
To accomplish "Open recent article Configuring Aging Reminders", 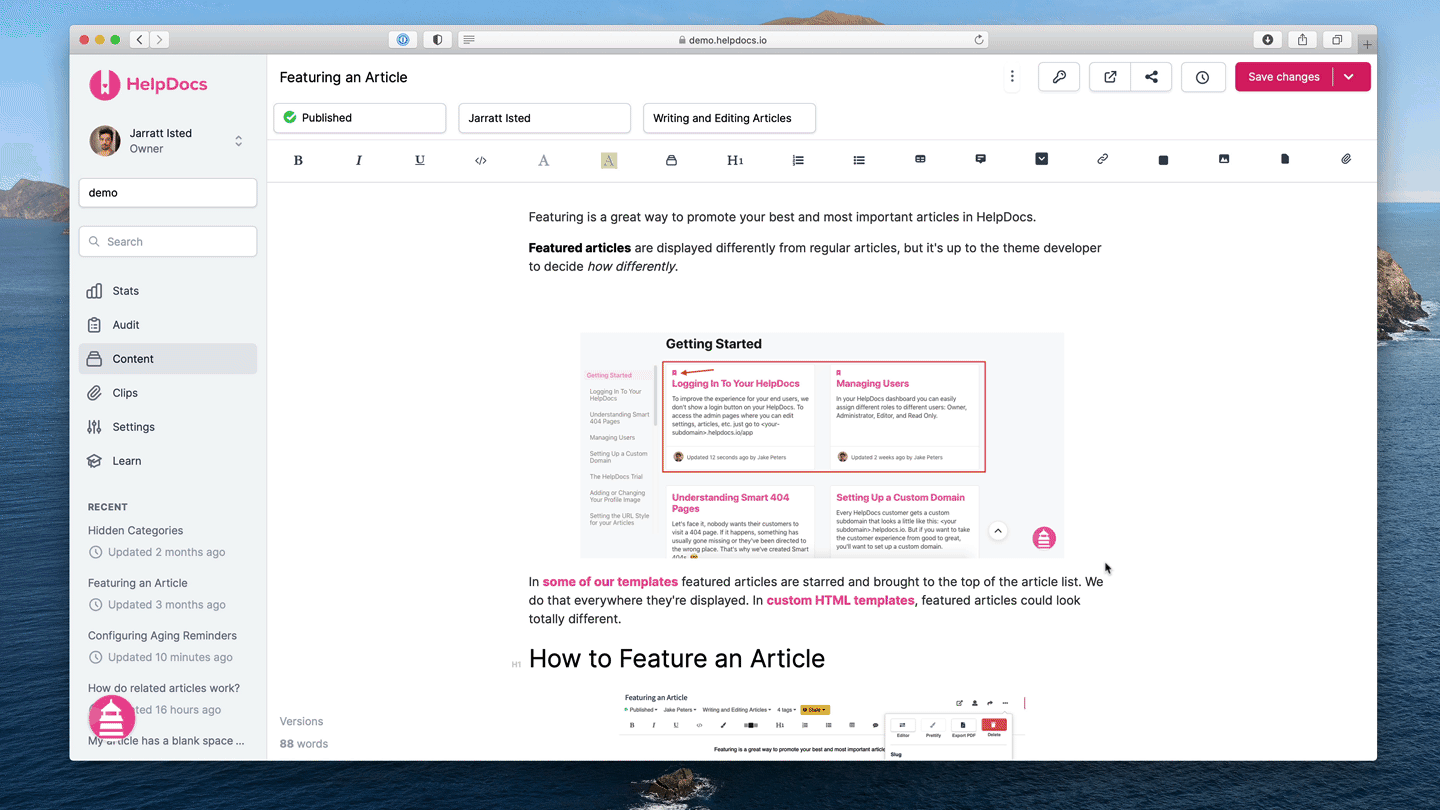I will pos(162,636).
